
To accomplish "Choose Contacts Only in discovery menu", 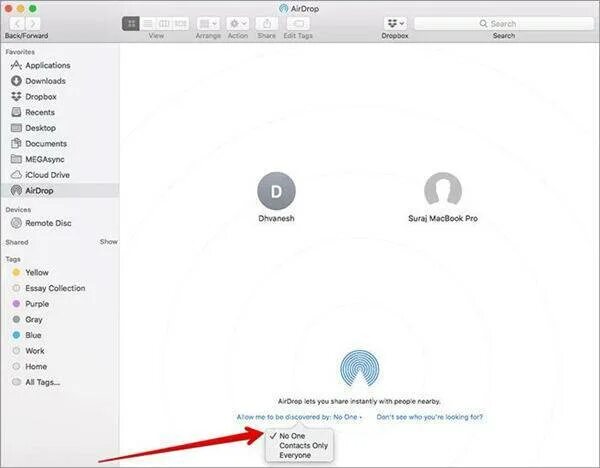I will [303, 446].
